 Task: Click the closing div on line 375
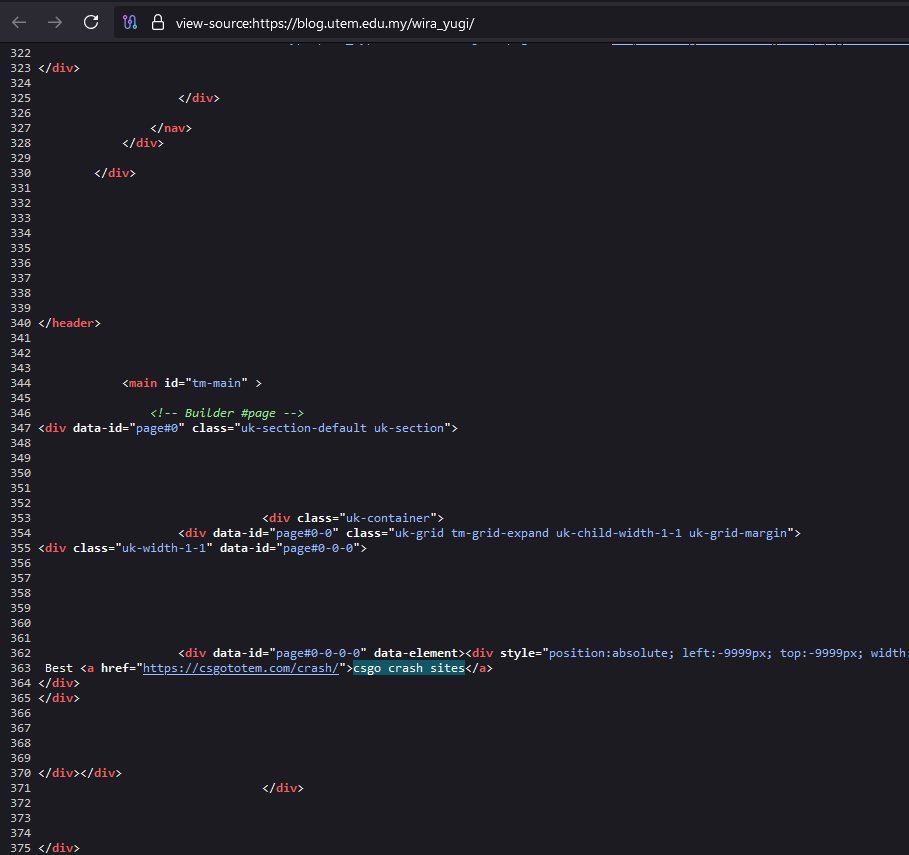point(59,848)
